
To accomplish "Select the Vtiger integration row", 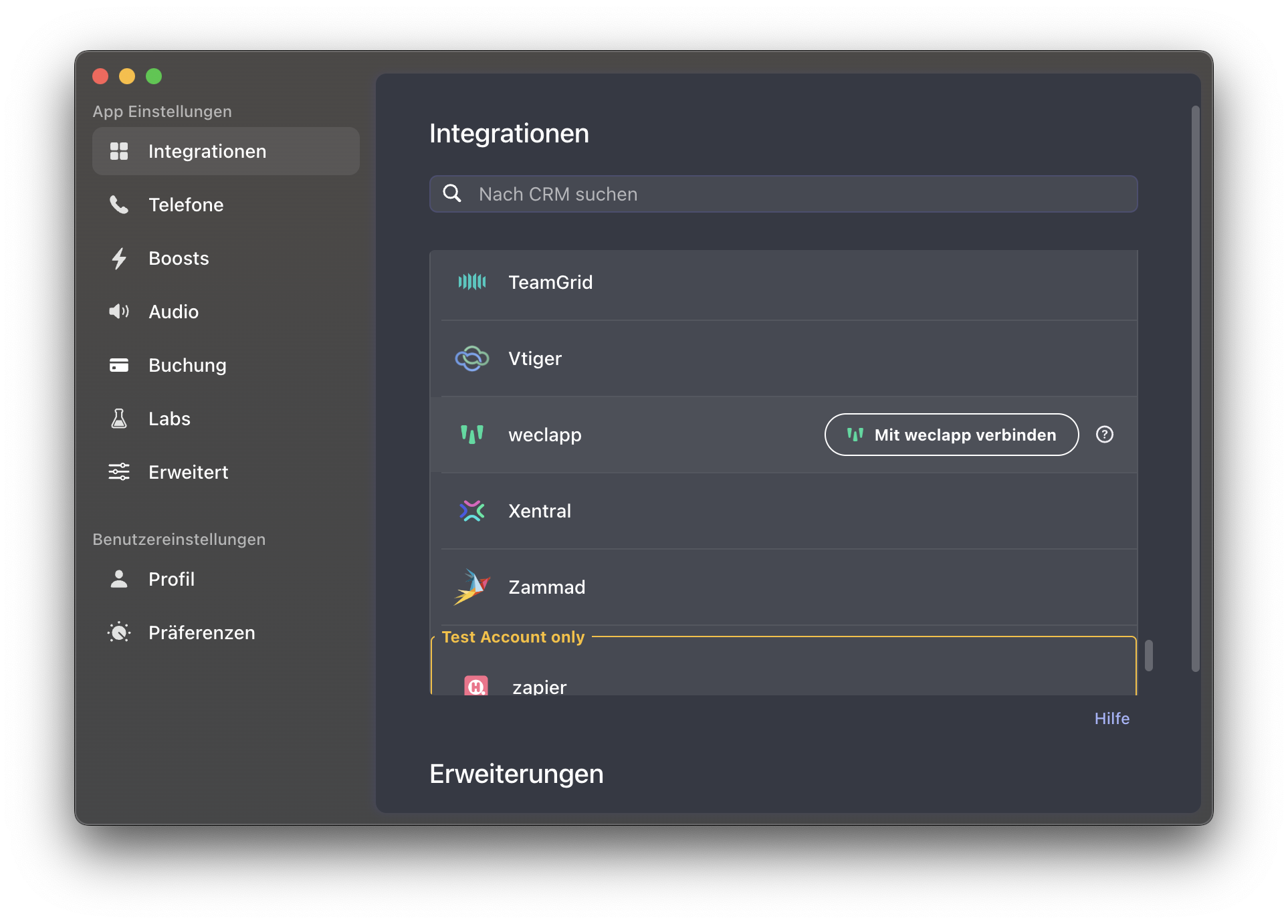I will [784, 358].
